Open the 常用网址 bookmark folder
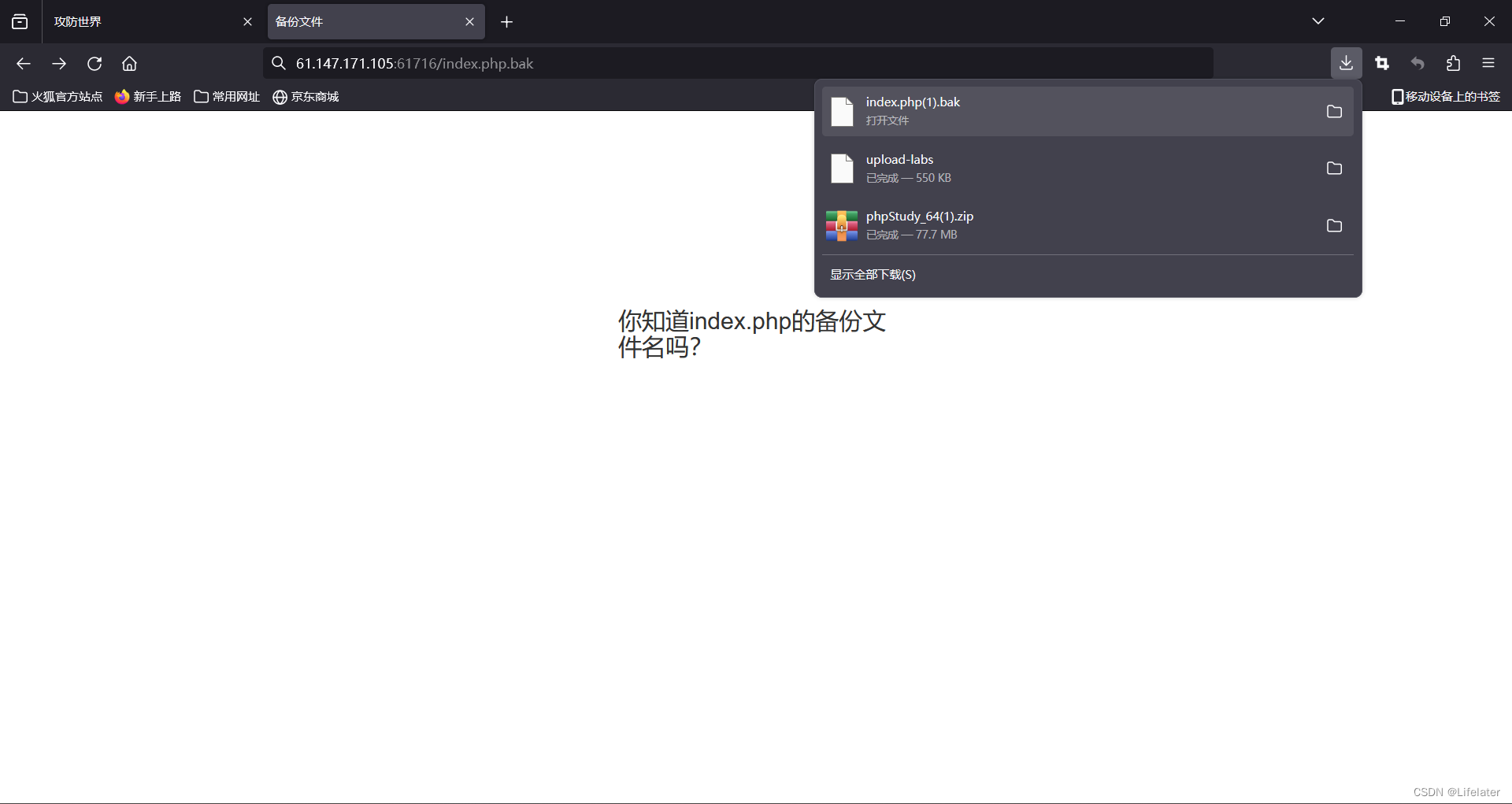This screenshot has height=804, width=1512. [x=226, y=96]
